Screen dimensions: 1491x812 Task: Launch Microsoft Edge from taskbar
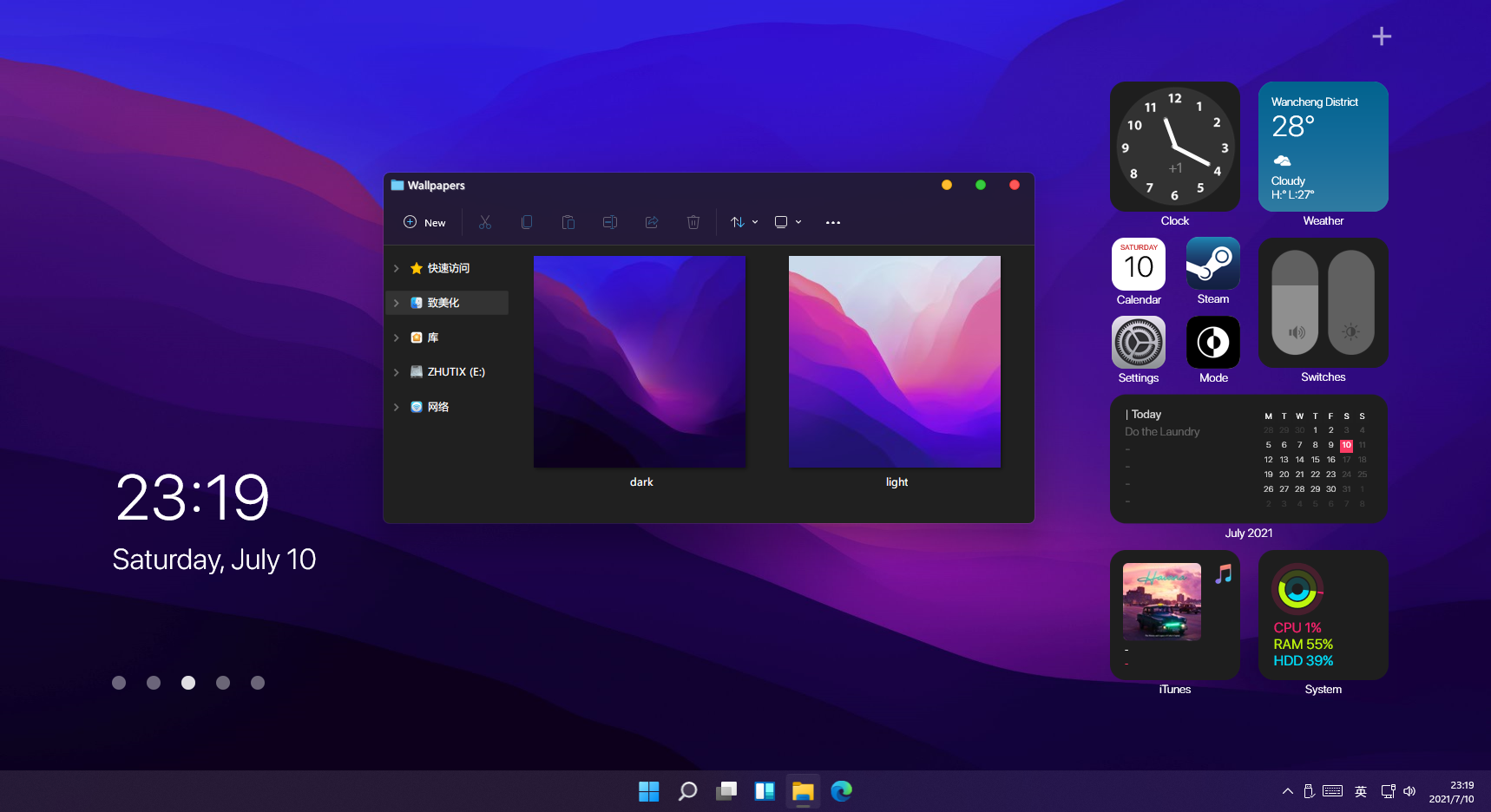841,791
